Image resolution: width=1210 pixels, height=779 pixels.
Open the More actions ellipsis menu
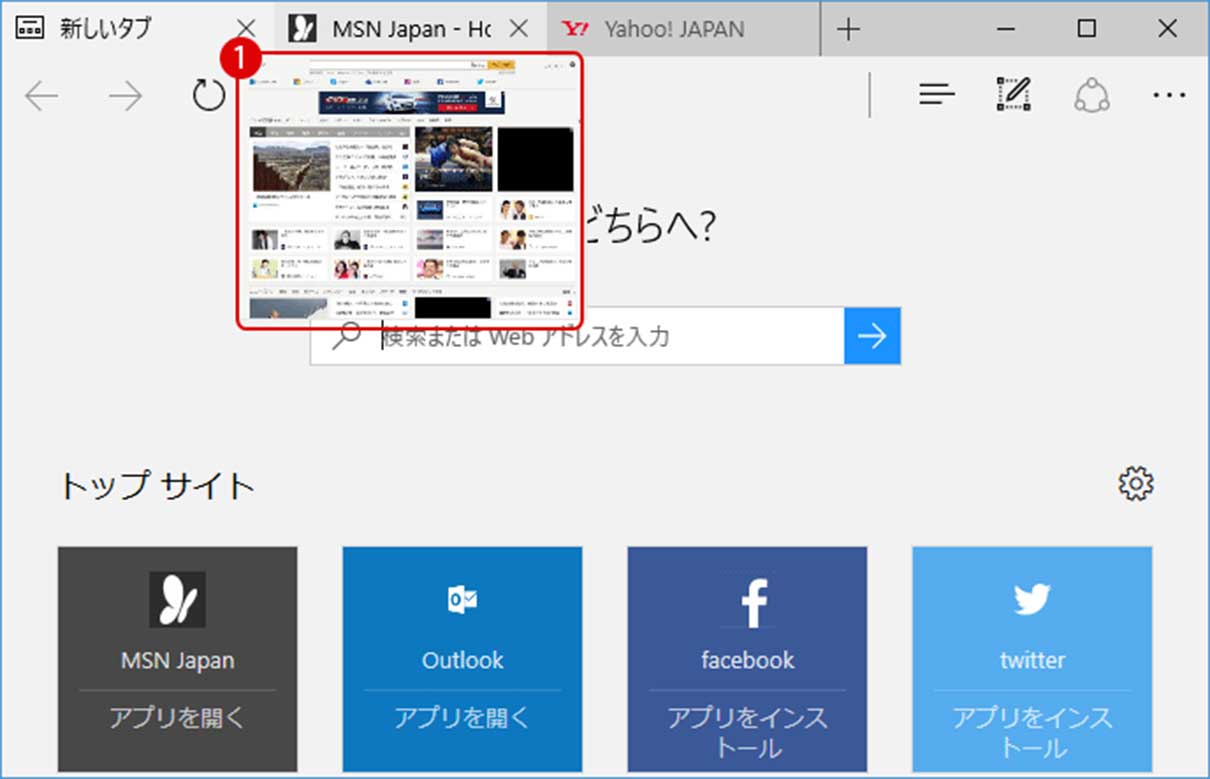point(1168,95)
